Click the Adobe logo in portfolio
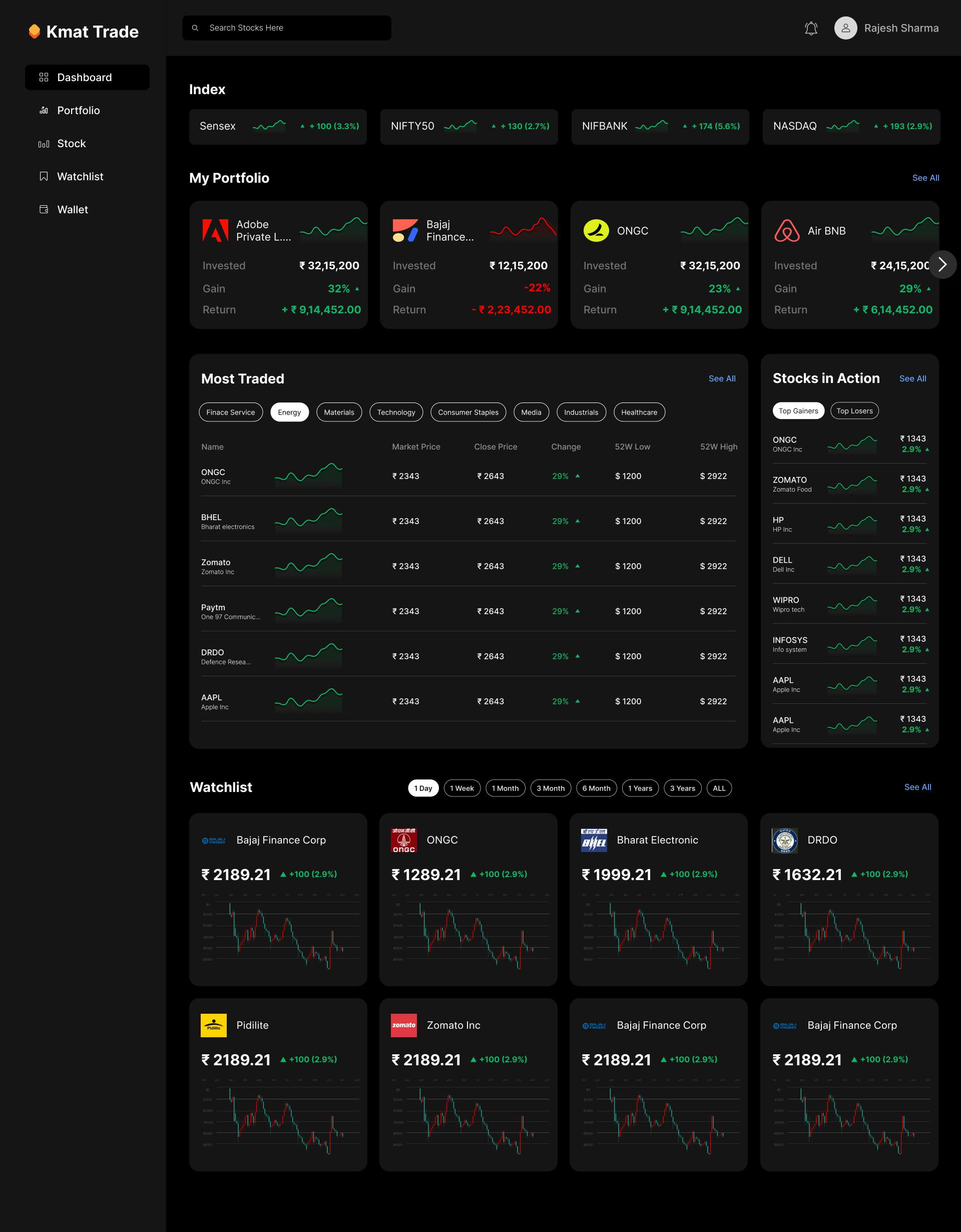 coord(215,231)
